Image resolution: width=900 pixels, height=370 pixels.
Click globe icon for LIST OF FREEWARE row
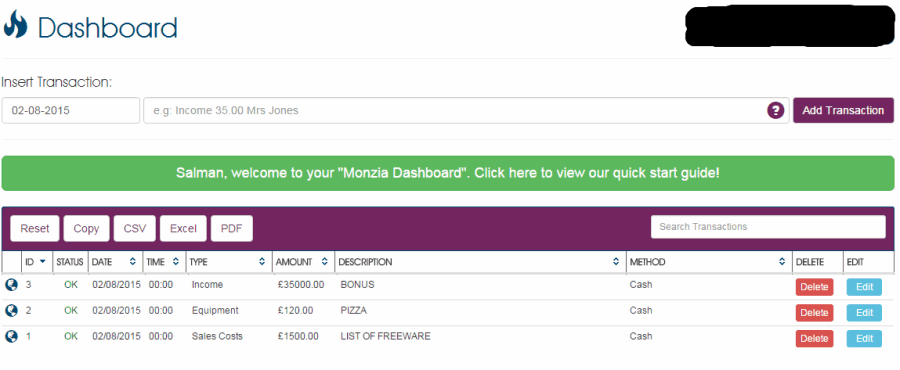(11, 336)
